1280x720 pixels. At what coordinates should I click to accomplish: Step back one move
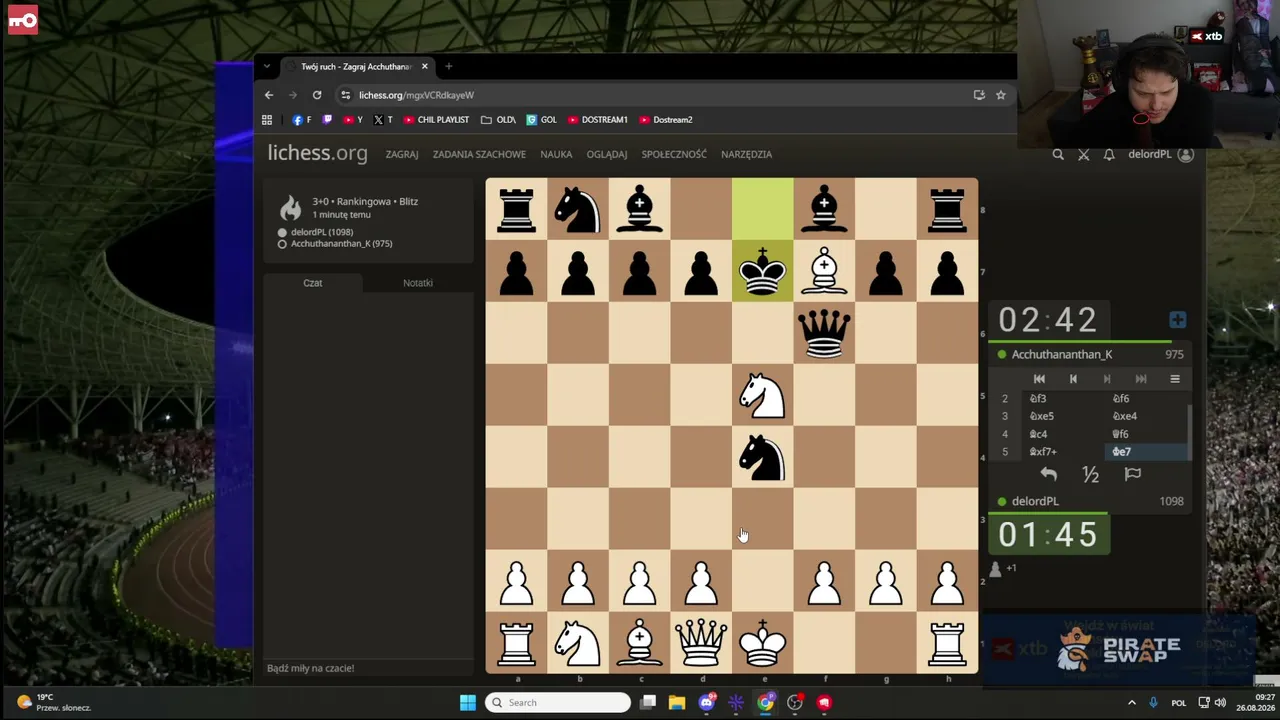(1073, 379)
